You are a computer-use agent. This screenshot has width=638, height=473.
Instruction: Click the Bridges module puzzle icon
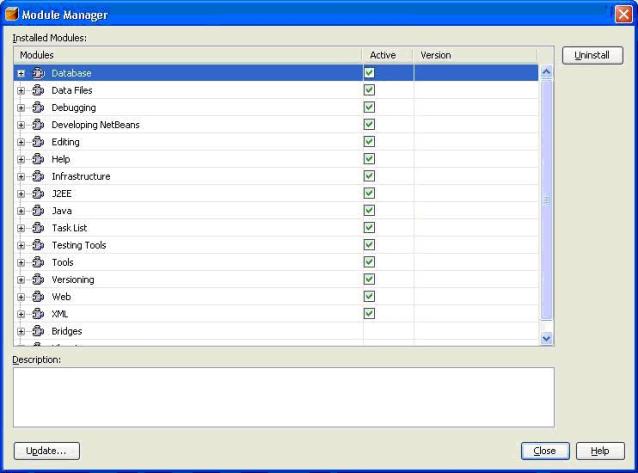tap(39, 331)
